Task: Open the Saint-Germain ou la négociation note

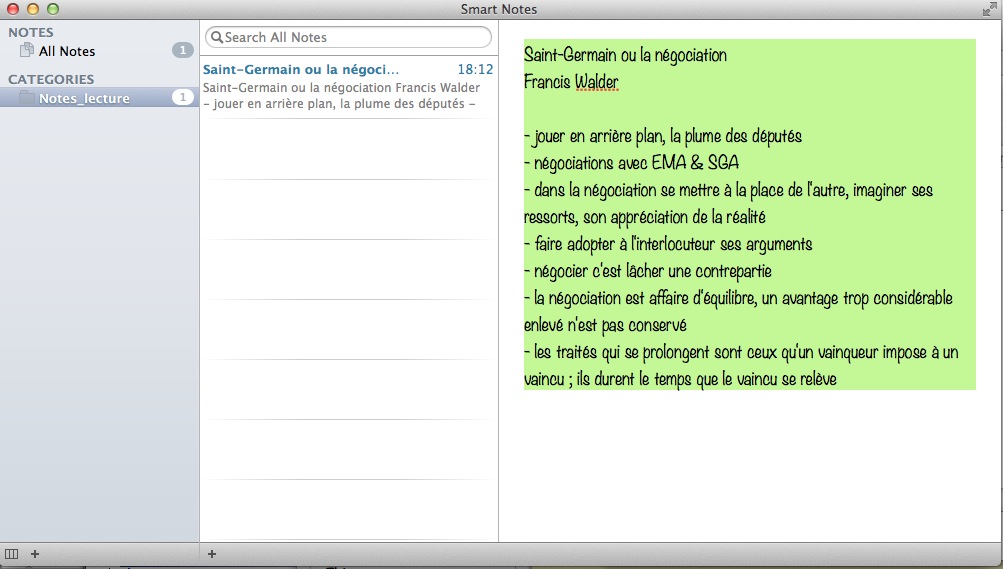Action: click(300, 70)
